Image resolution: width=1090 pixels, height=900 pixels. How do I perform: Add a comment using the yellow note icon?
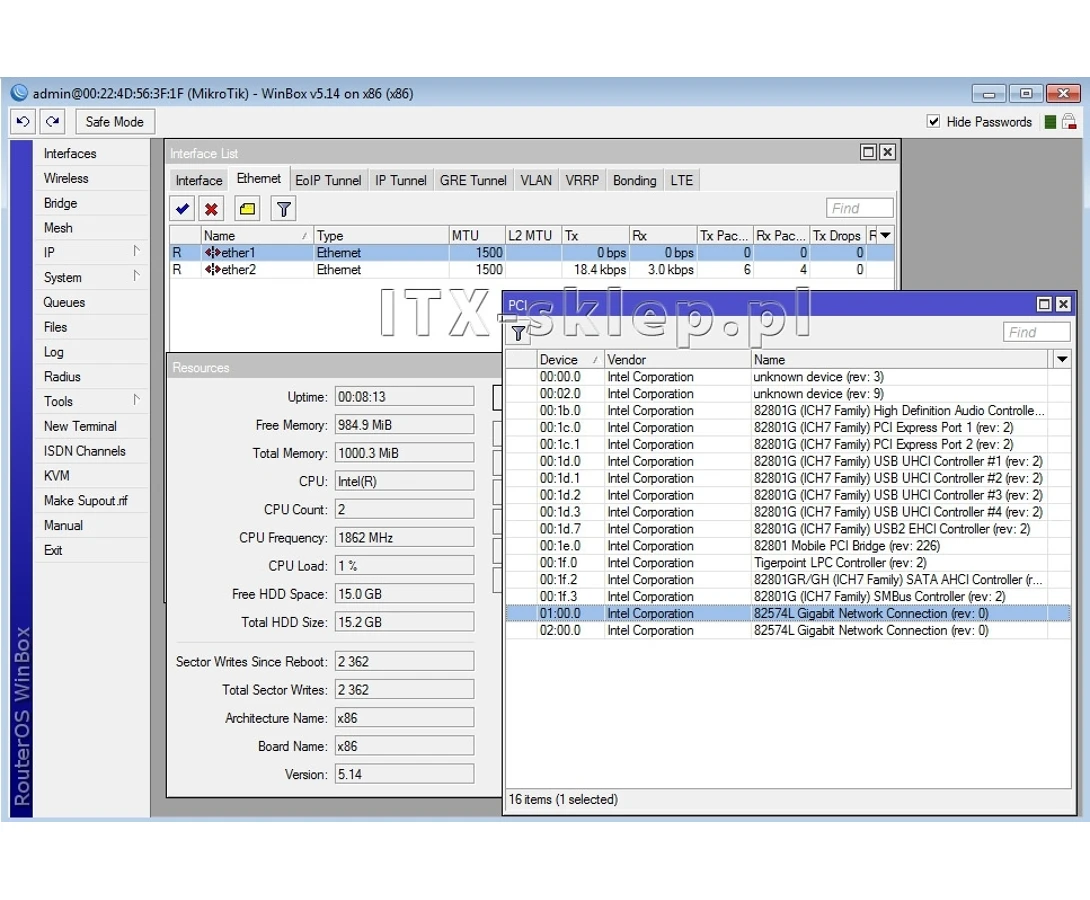tap(247, 208)
